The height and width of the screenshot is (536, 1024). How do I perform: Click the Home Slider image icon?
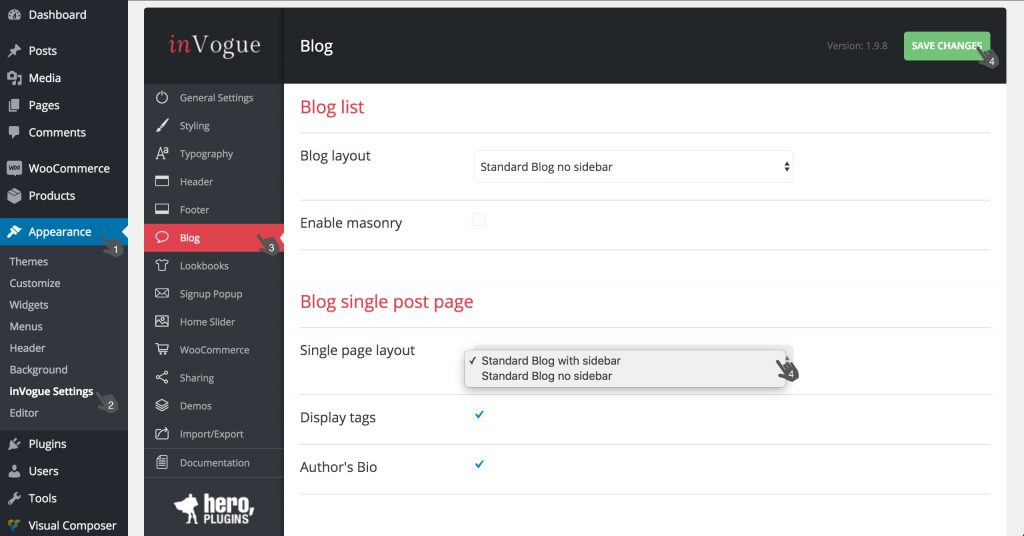coord(162,322)
